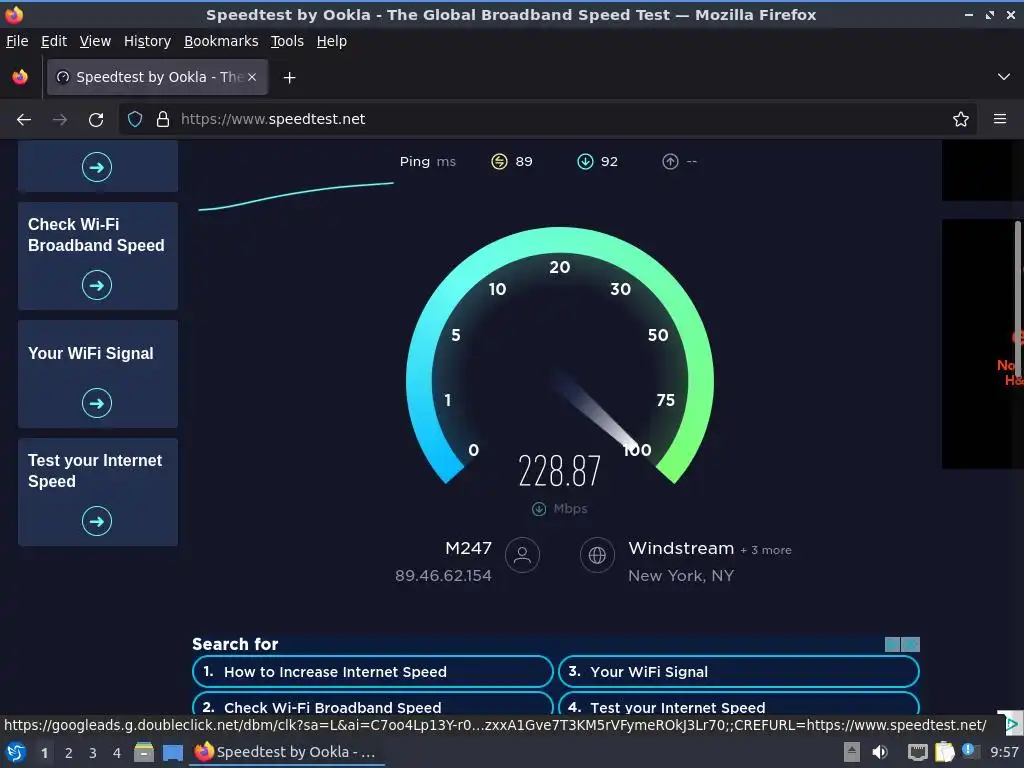Select Your WiFi Signal search suggestion
Screen dimensions: 1024x768
tap(739, 671)
